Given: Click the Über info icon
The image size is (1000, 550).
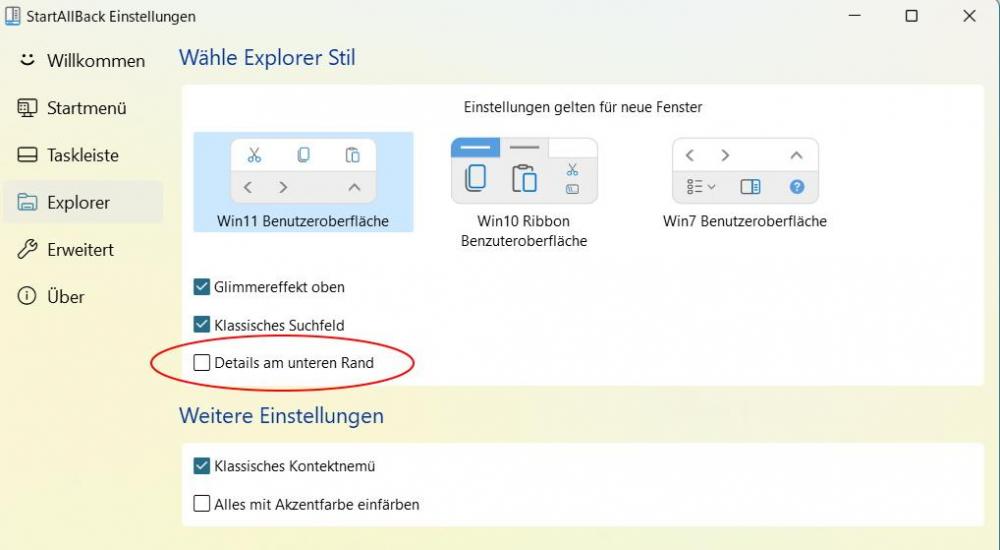Looking at the screenshot, I should [x=27, y=297].
